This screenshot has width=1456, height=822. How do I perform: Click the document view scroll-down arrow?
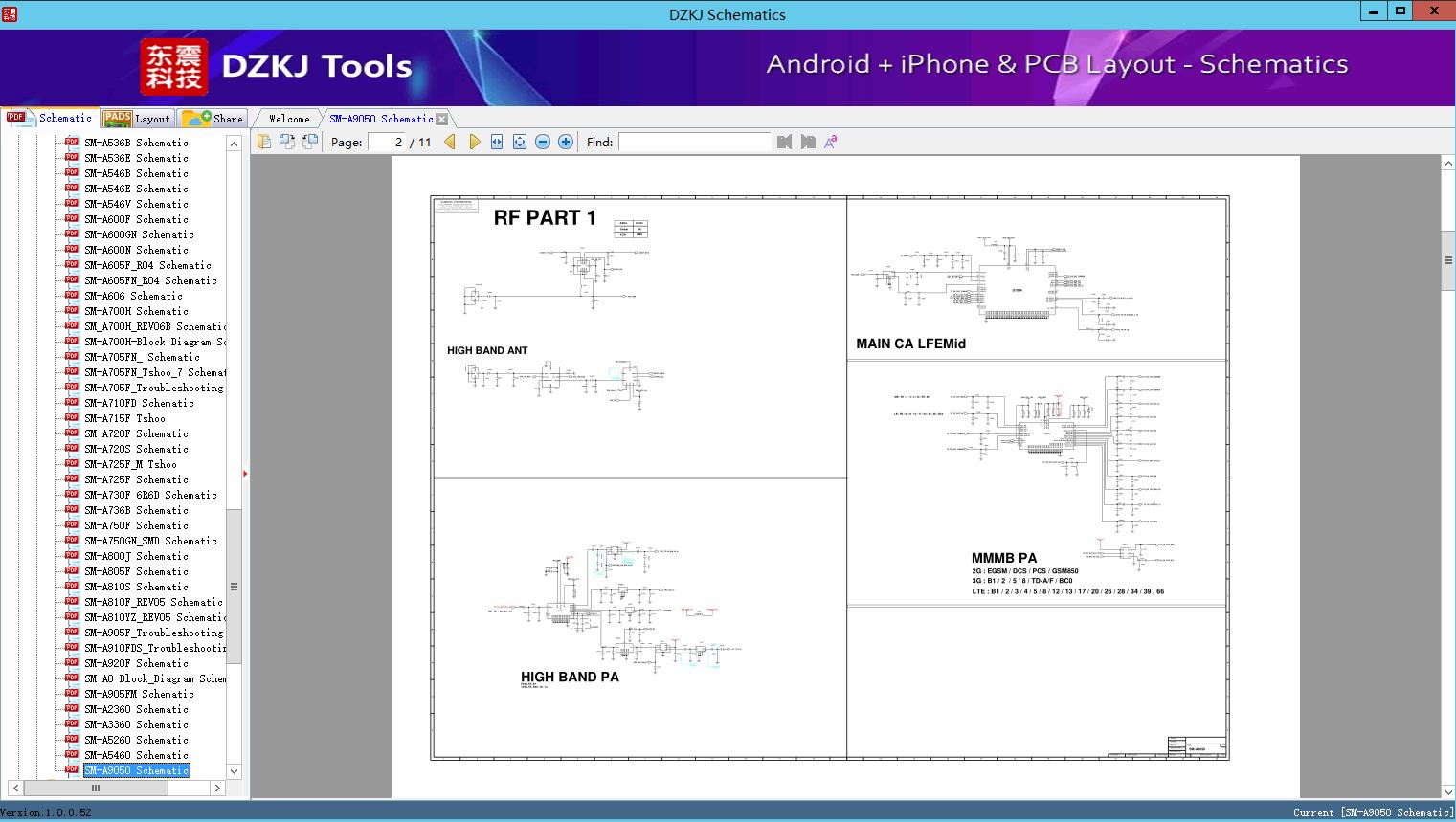coord(1448,791)
